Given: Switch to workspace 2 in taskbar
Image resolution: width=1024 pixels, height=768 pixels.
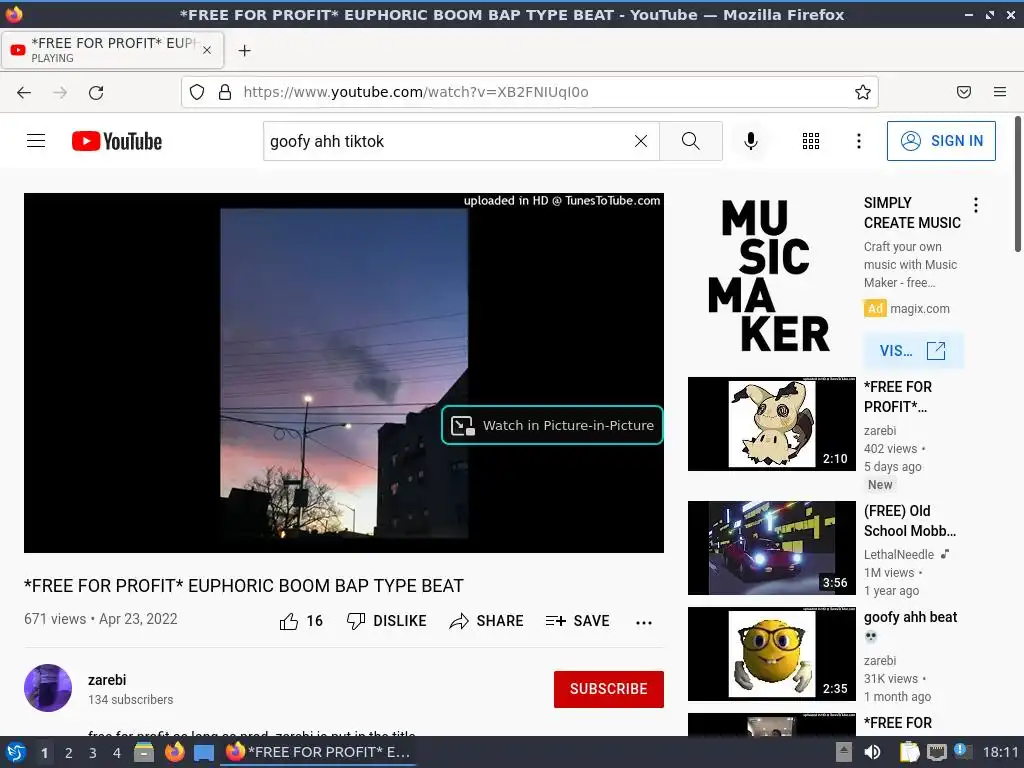Looking at the screenshot, I should [x=69, y=753].
